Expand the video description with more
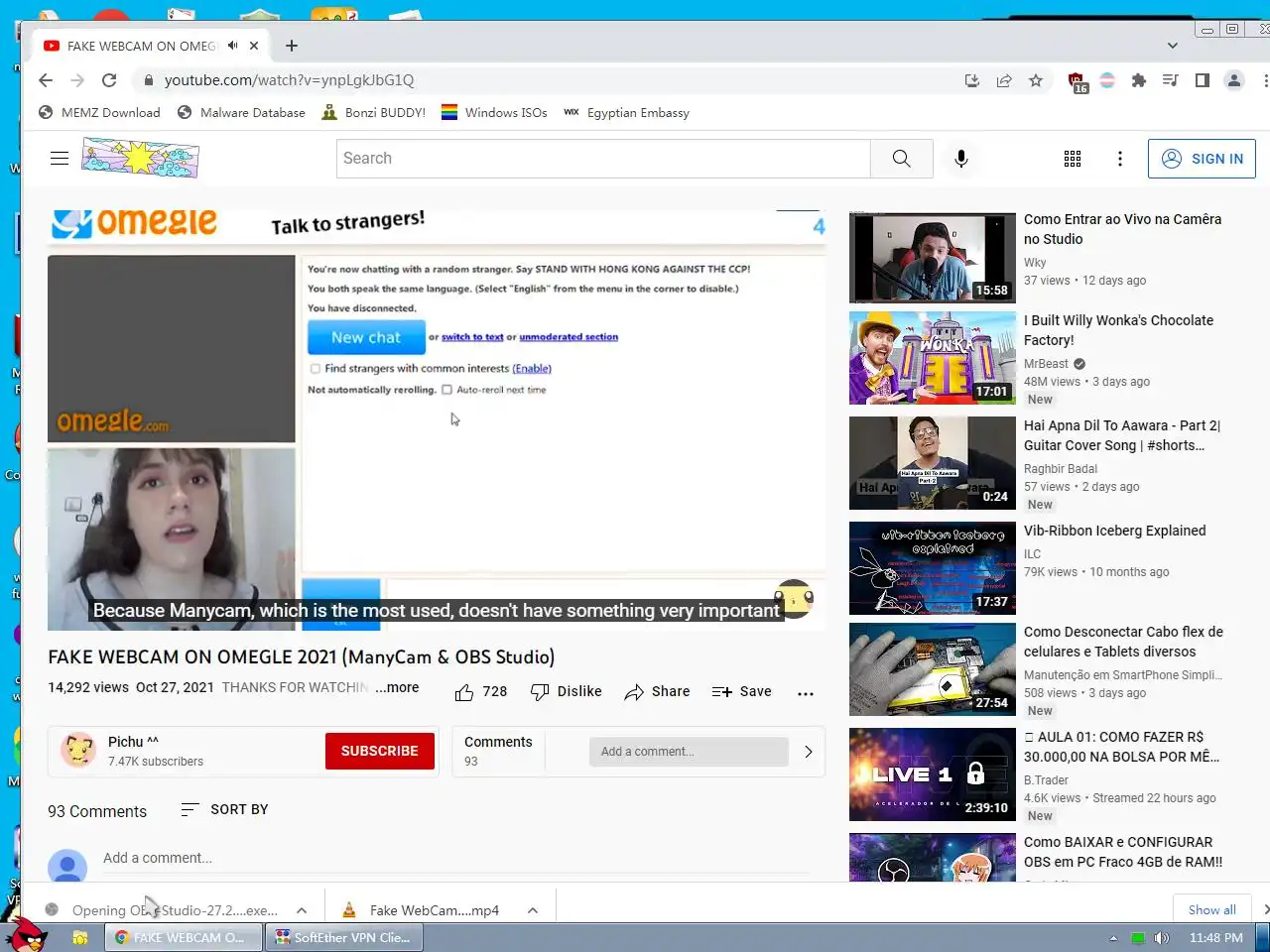This screenshot has height=952, width=1270. click(397, 687)
